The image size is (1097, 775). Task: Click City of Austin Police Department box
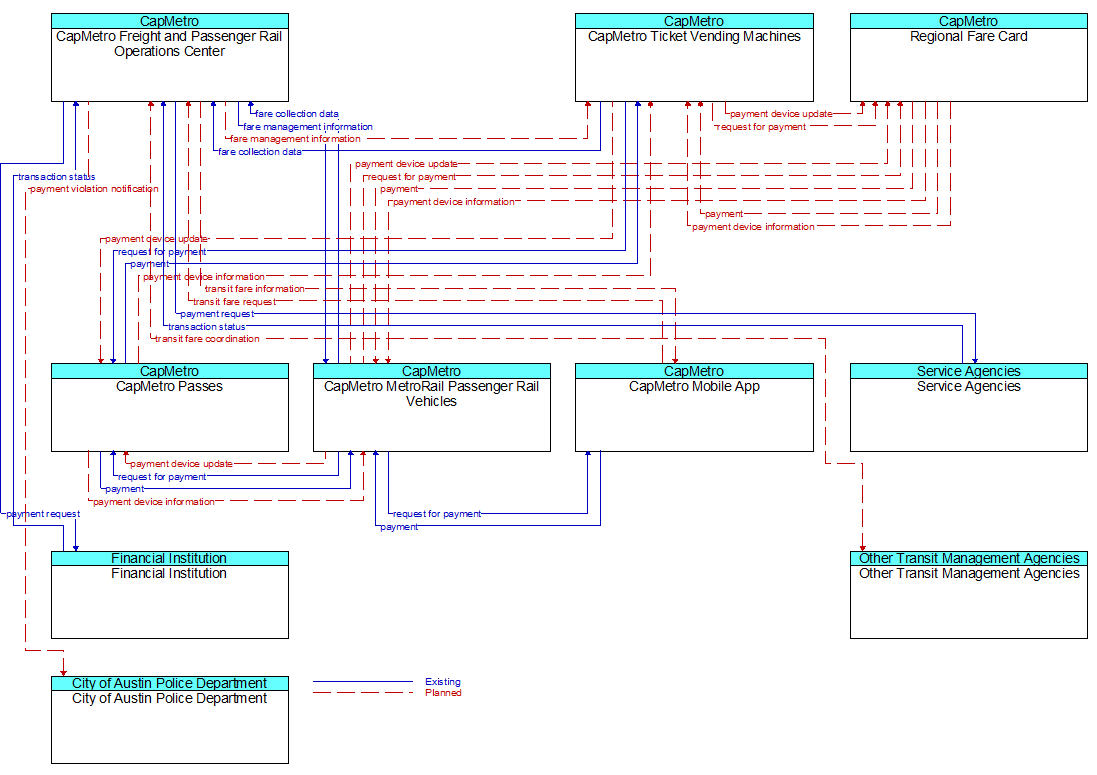point(169,720)
